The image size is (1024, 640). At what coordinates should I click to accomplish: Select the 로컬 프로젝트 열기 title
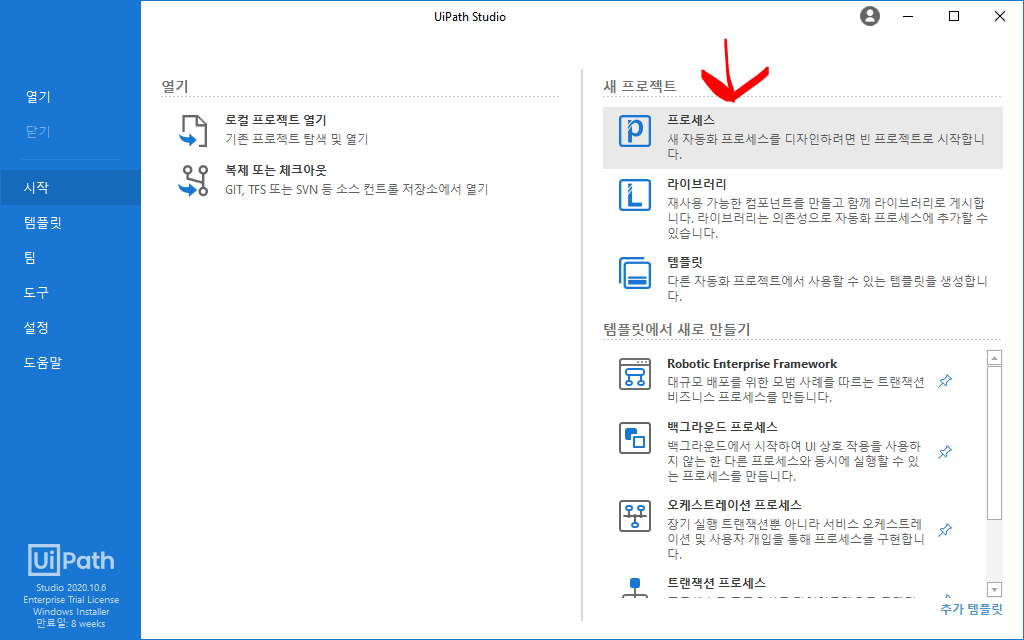tap(276, 120)
